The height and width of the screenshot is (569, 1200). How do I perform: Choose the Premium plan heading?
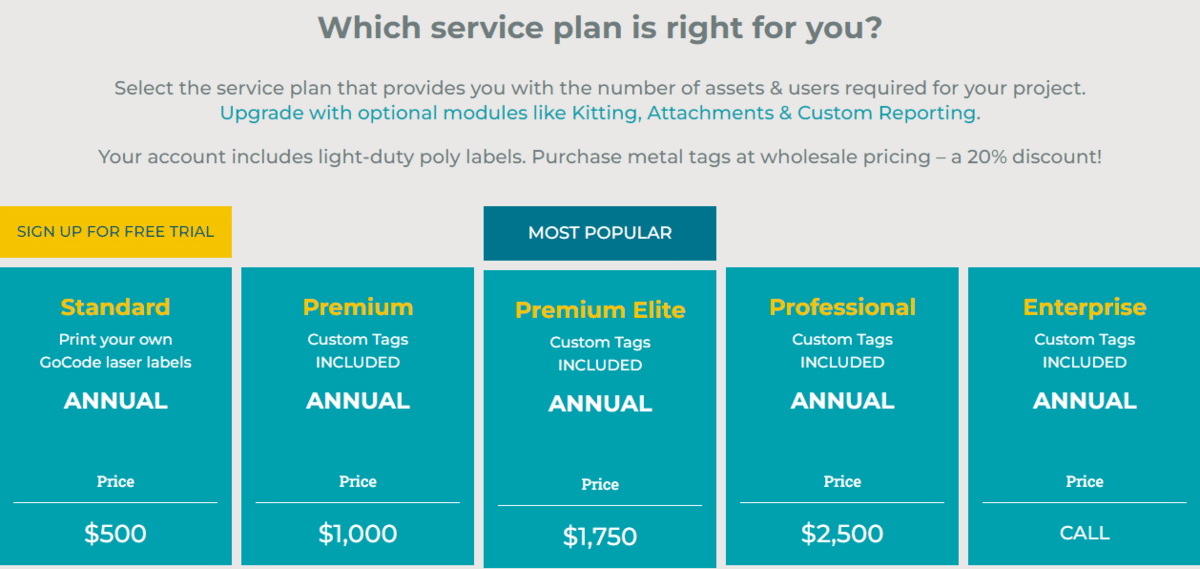coord(358,307)
